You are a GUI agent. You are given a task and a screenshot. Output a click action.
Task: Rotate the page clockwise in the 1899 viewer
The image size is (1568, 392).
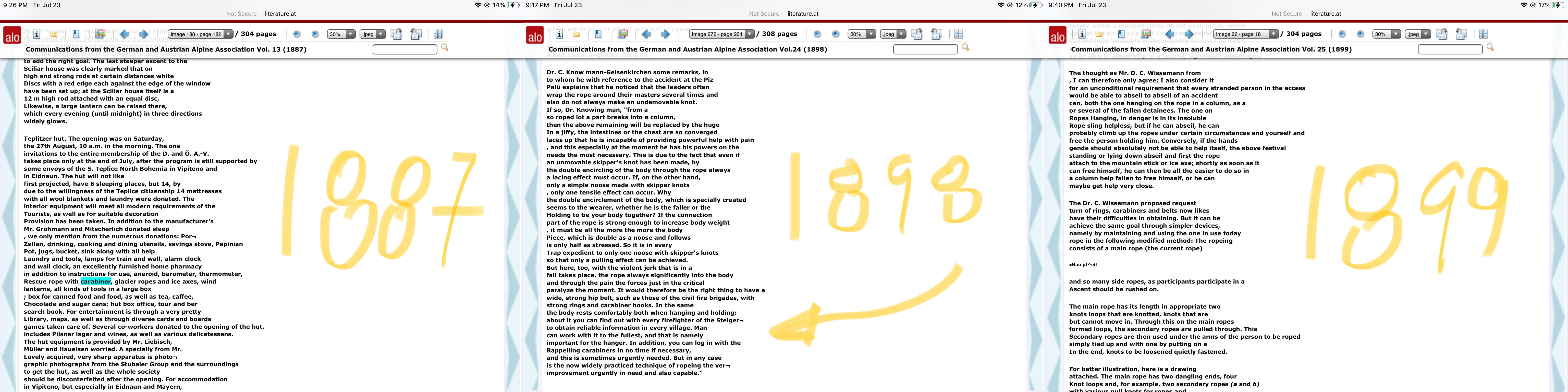[x=1442, y=34]
